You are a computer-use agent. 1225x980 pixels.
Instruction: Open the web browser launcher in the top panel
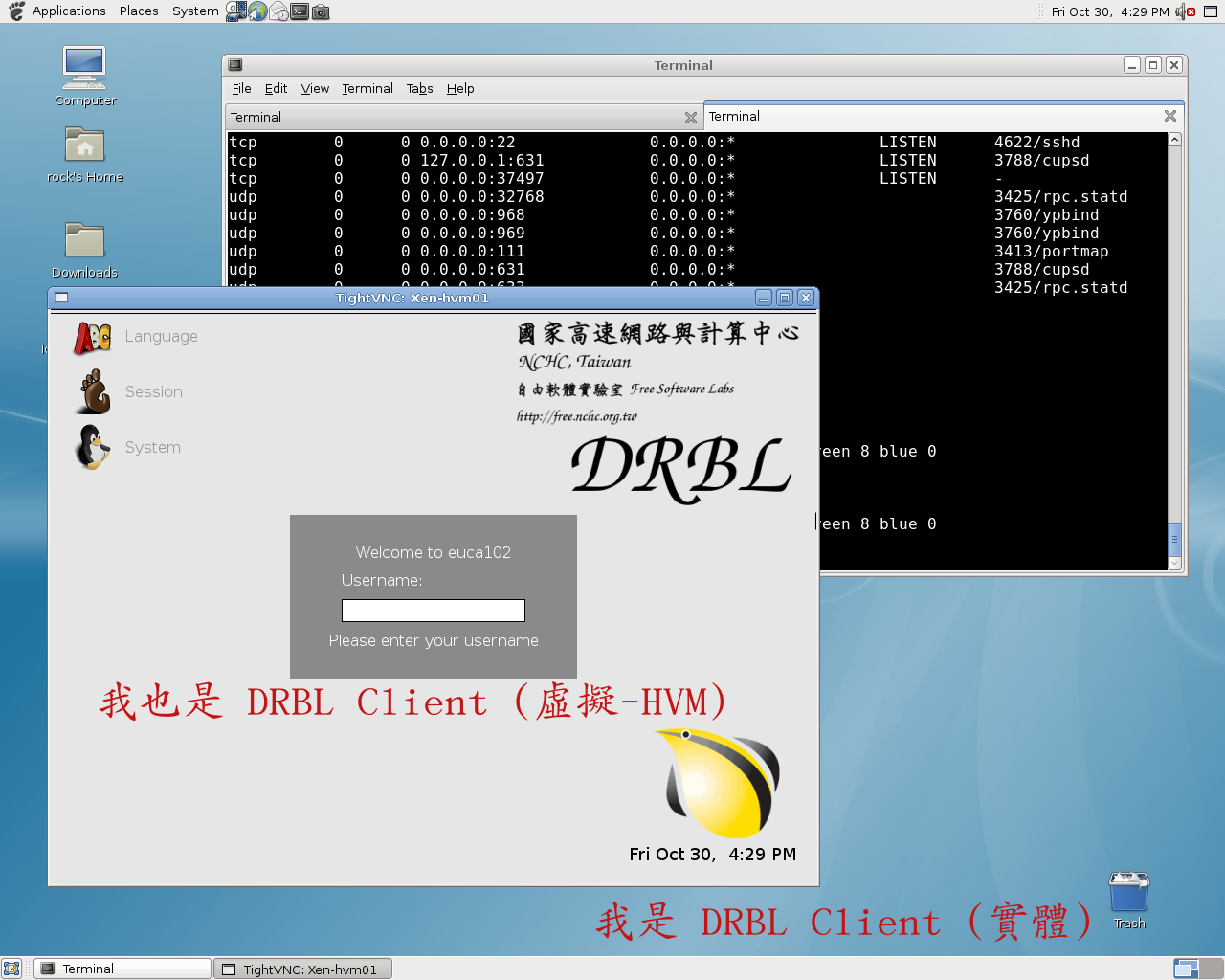(257, 11)
